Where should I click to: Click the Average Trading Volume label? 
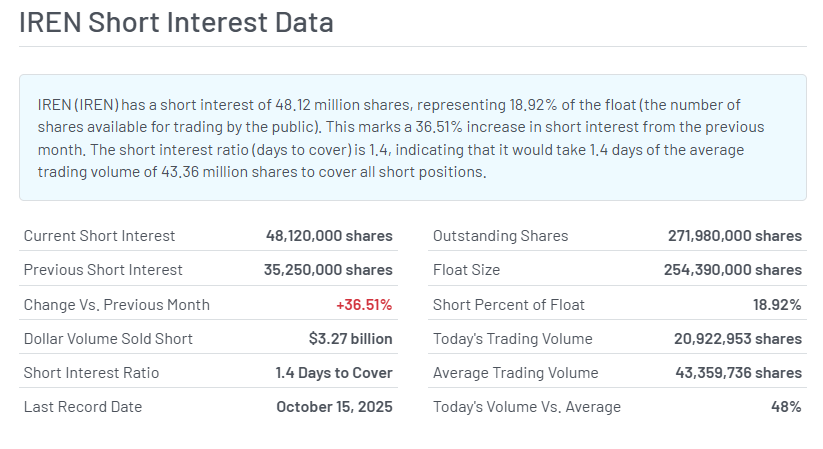515,372
